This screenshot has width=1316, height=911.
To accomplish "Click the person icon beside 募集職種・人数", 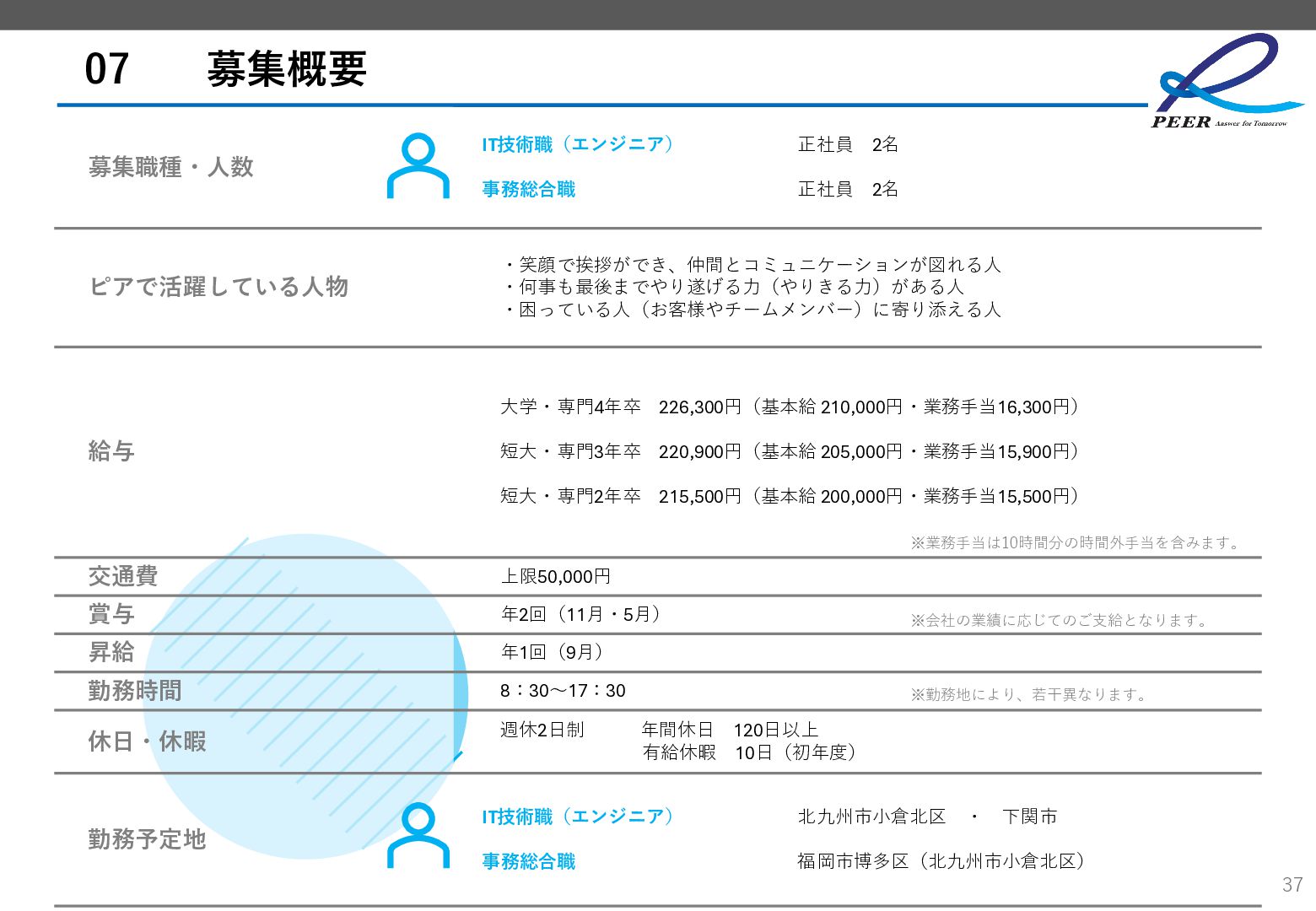I will click(x=418, y=165).
